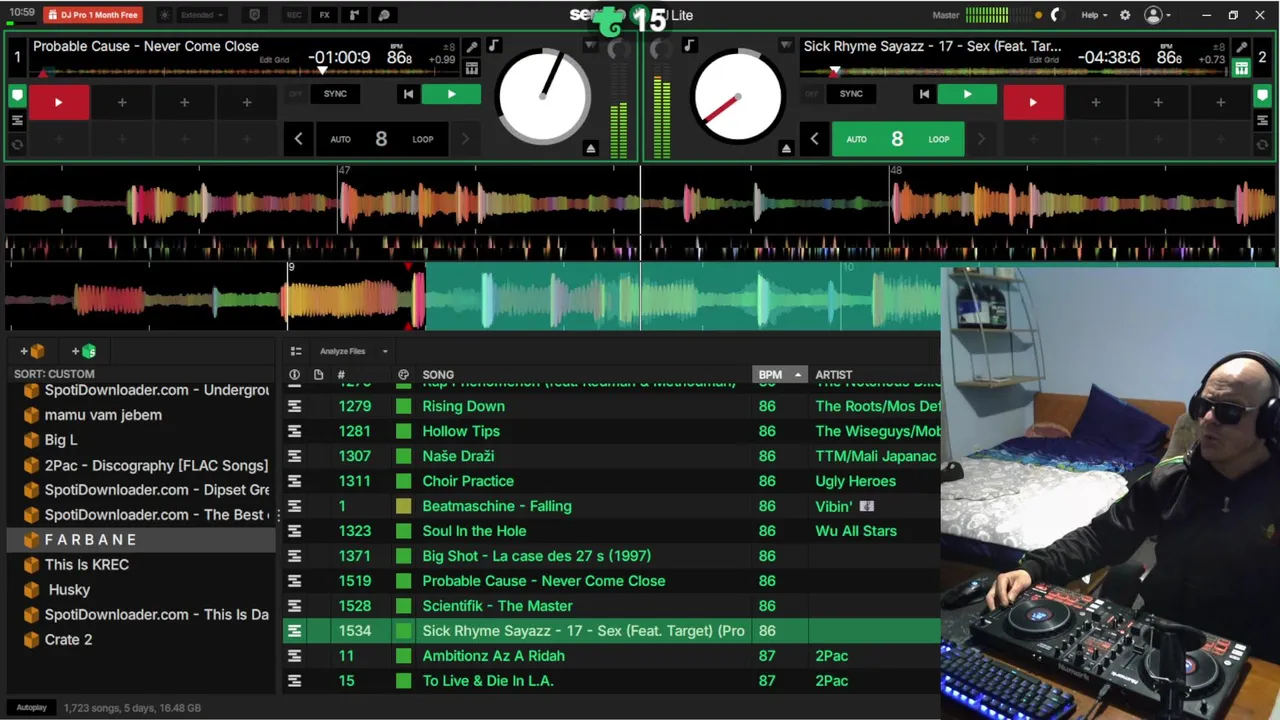Open the Extended view mode dropdown
Viewport: 1280px width, 720px height.
coord(201,15)
